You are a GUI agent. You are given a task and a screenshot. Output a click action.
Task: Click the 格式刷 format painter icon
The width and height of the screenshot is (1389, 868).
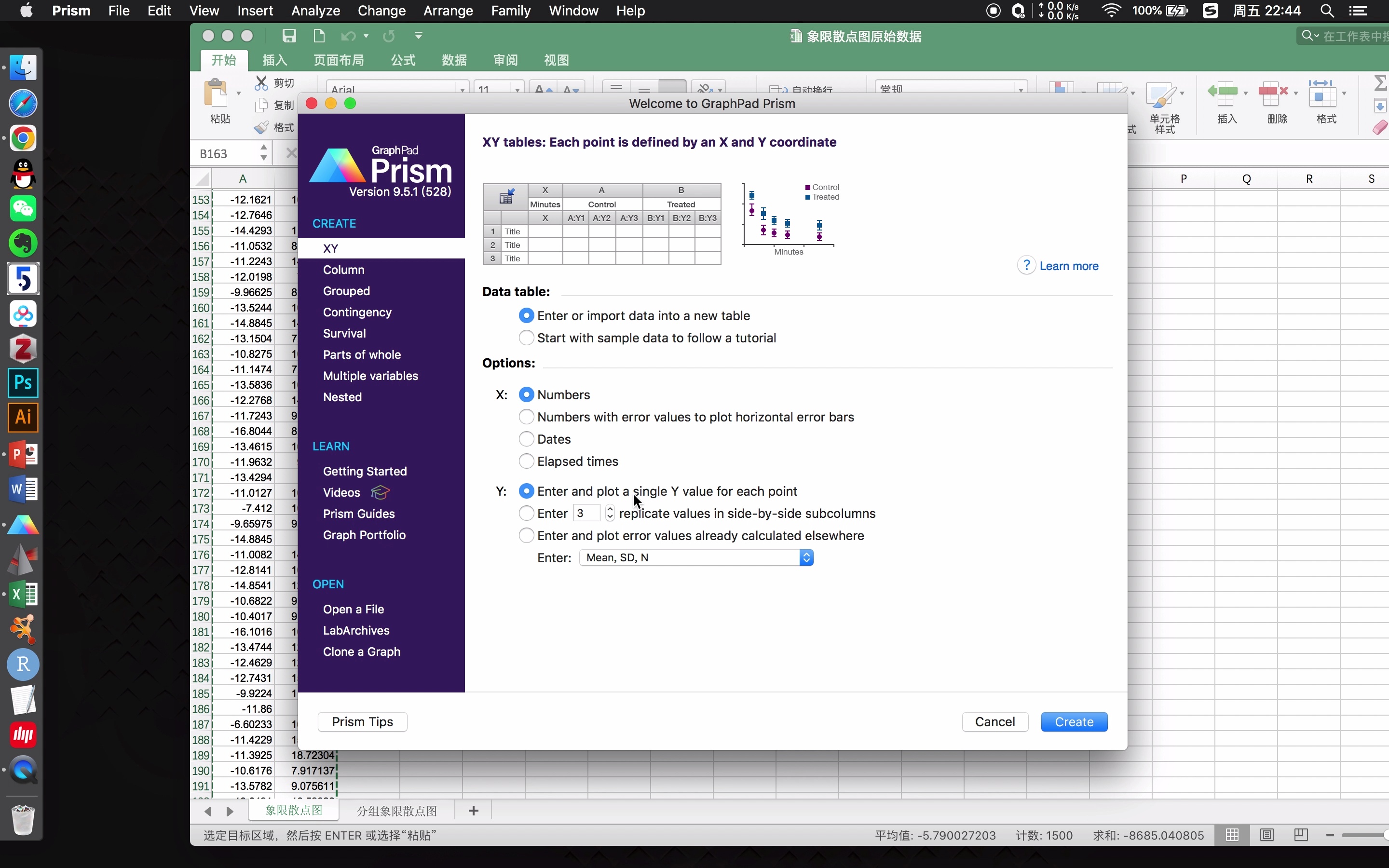(262, 127)
